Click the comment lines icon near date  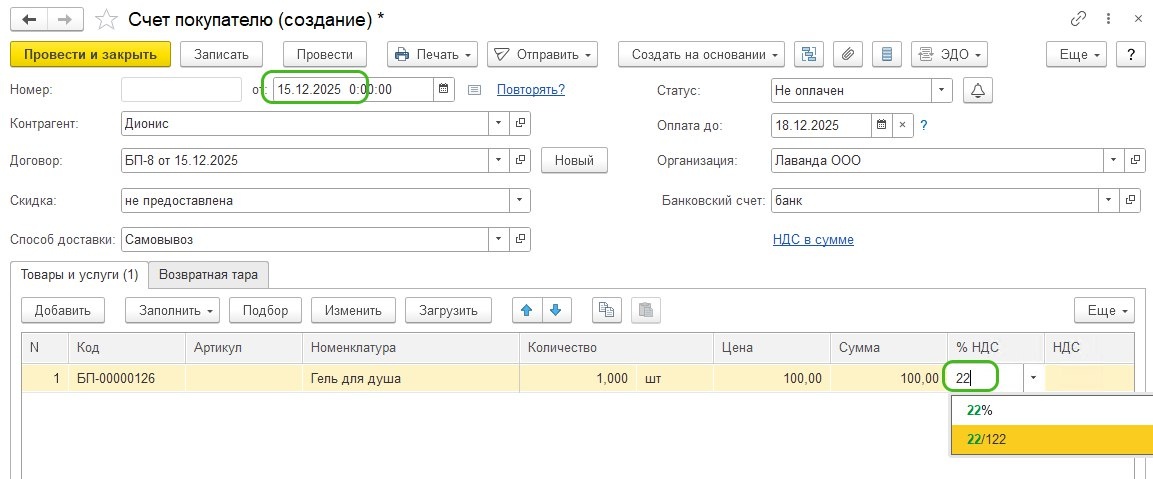pos(474,90)
